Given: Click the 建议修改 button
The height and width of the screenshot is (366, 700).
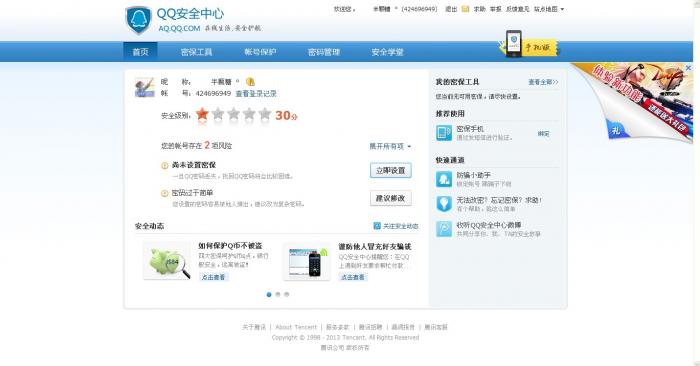Looking at the screenshot, I should coord(391,198).
